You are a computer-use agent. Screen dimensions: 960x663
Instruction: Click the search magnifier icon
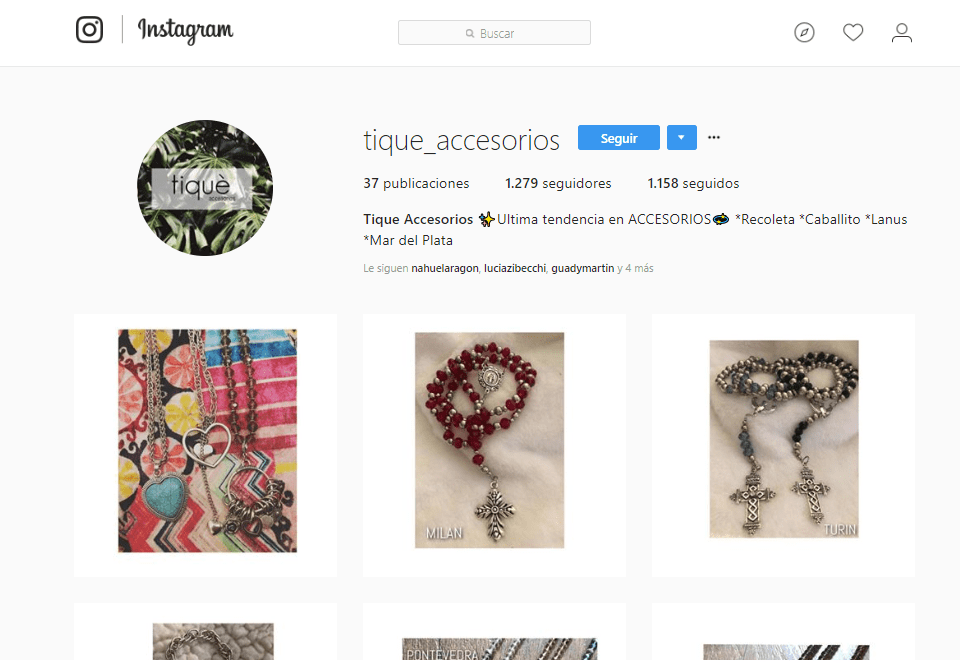click(x=470, y=33)
